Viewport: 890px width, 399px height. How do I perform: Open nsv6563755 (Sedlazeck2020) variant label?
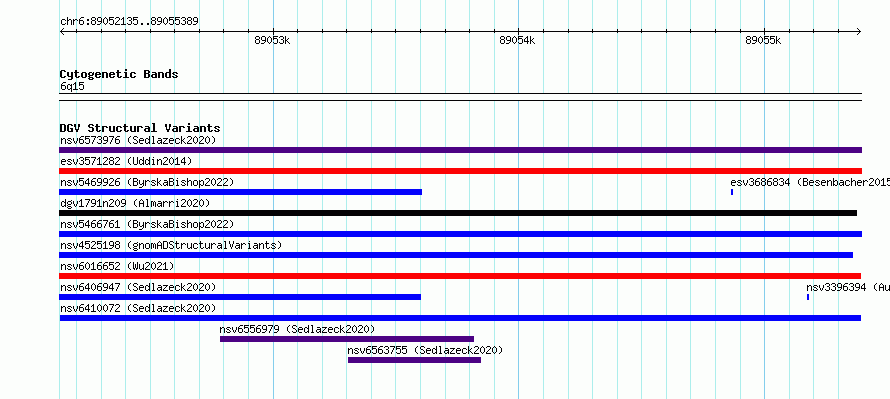pyautogui.click(x=425, y=350)
